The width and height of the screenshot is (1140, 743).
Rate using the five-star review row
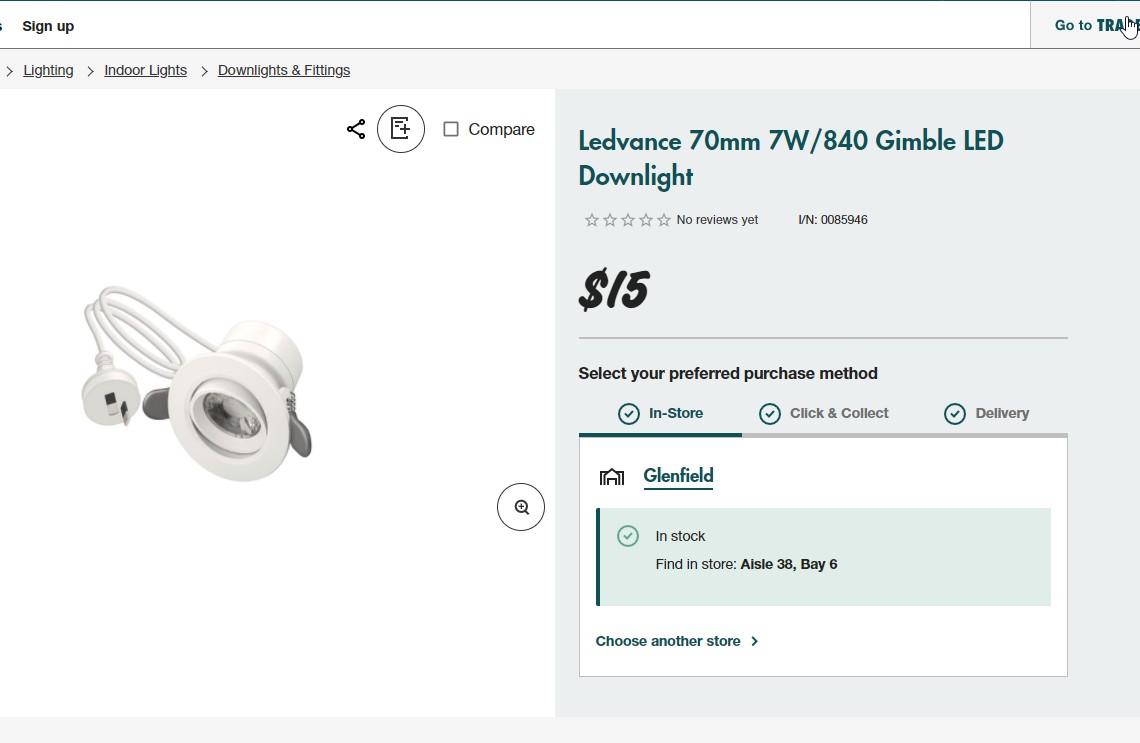point(628,220)
